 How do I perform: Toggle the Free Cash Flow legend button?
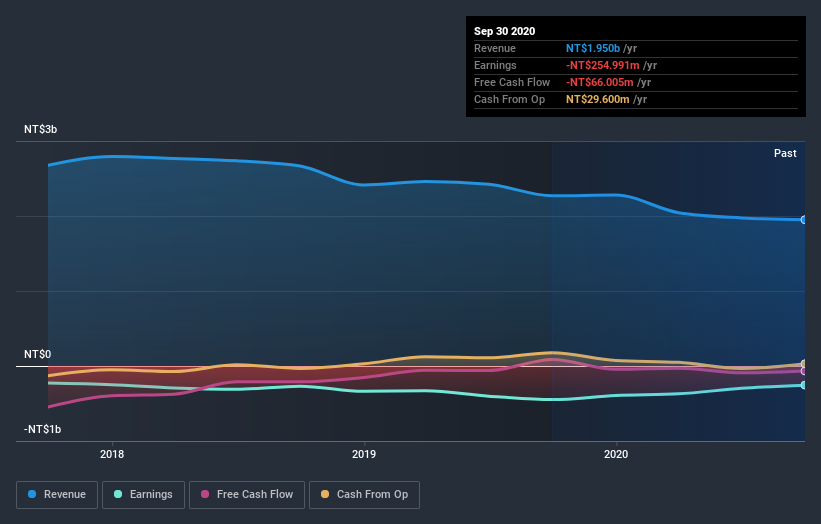[247, 495]
